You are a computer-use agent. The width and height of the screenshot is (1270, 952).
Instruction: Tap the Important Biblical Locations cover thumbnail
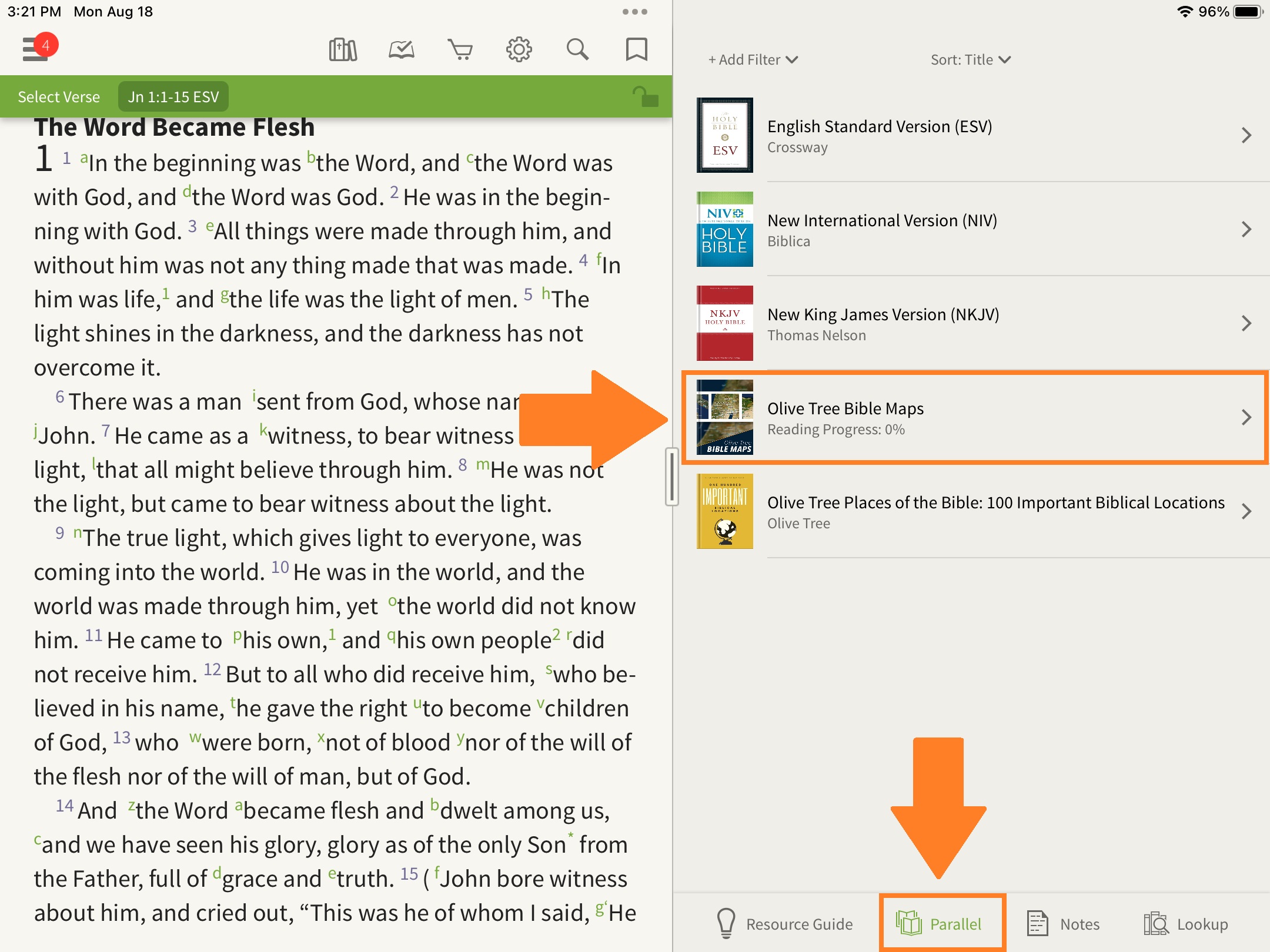[x=724, y=511]
